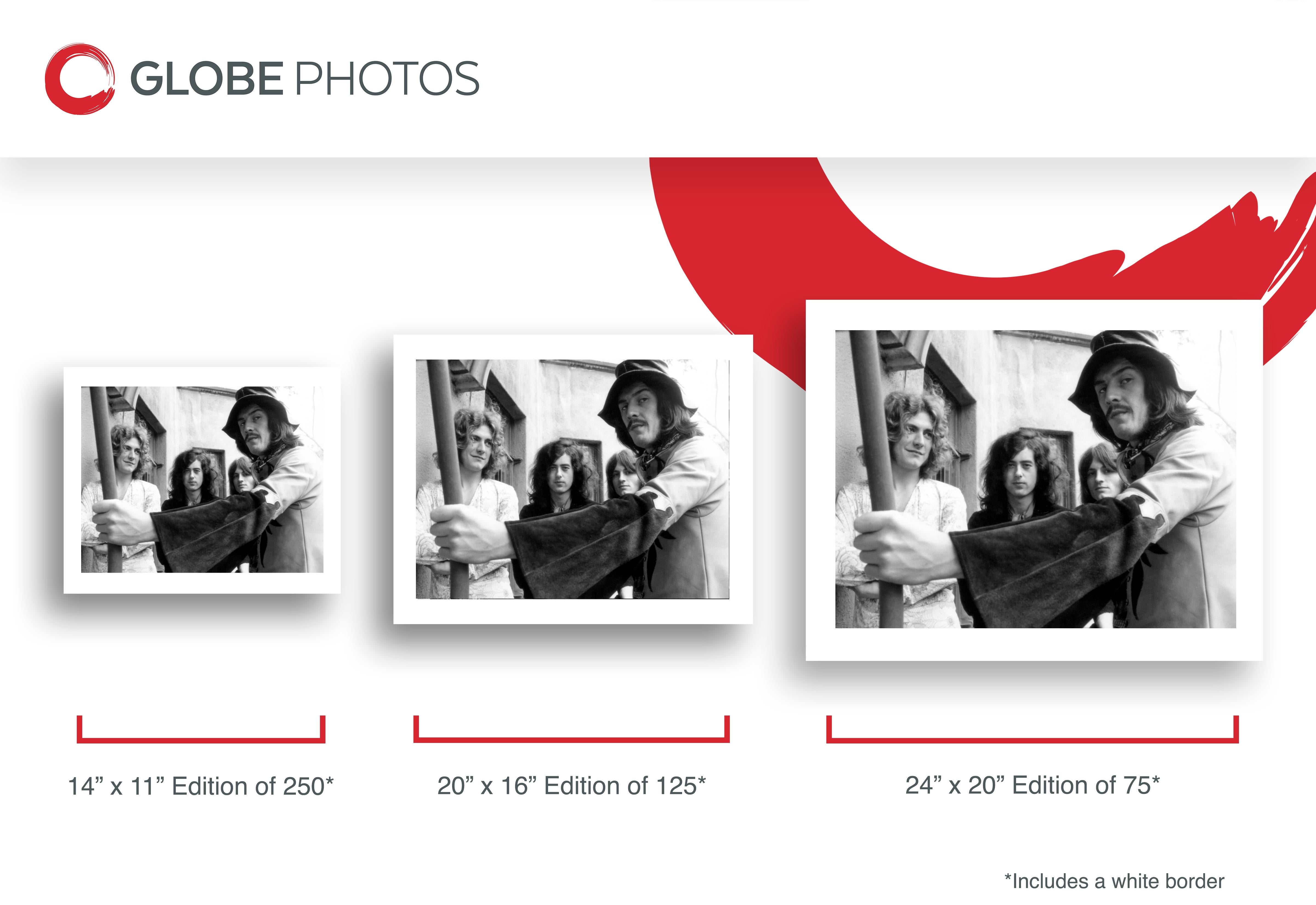Viewport: 1316px width, 905px height.
Task: Click the PHOTOS wordmark text
Action: [388, 78]
